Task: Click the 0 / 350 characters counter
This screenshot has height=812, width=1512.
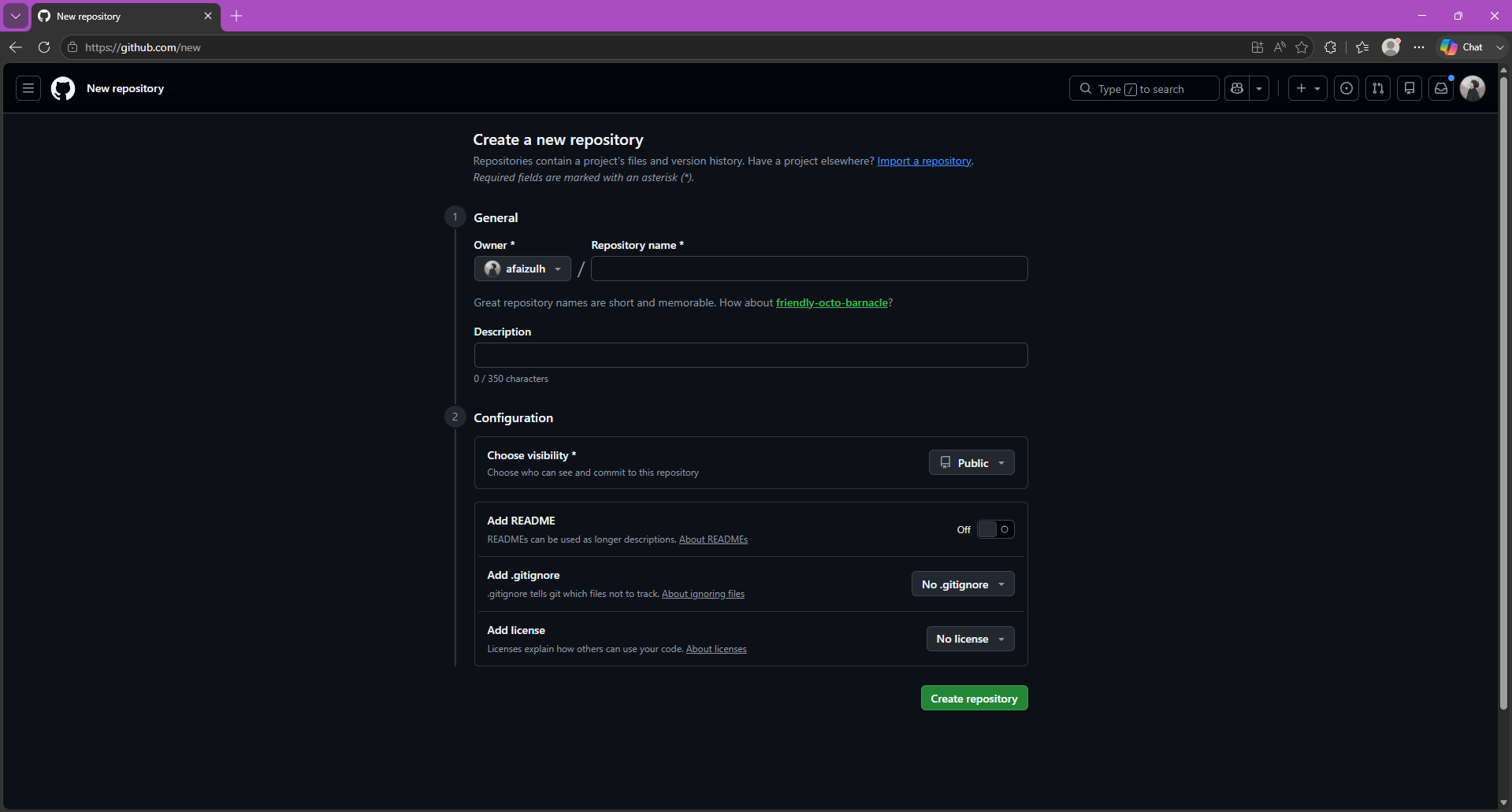Action: point(511,379)
